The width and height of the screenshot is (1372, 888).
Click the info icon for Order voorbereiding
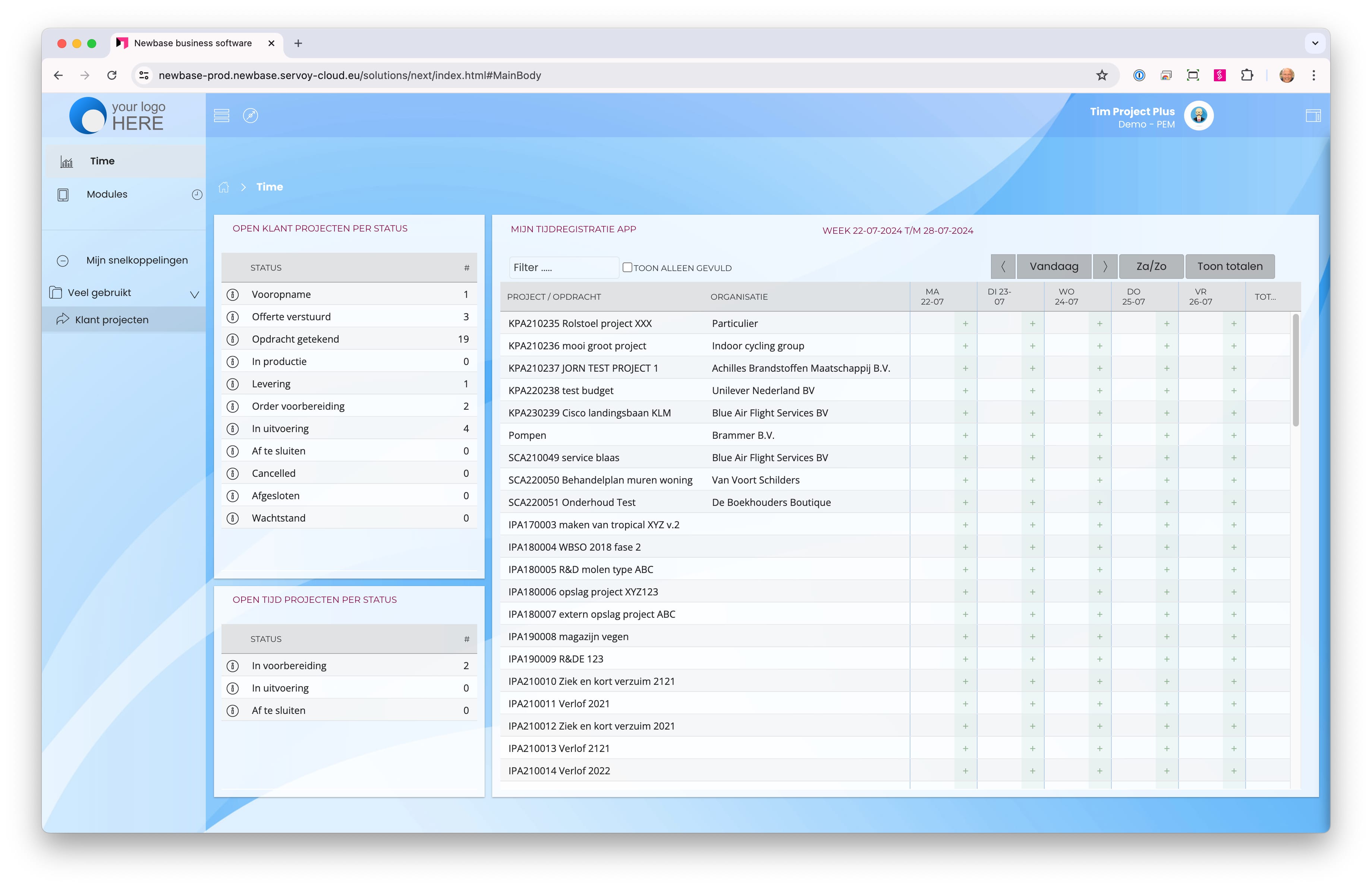point(233,406)
